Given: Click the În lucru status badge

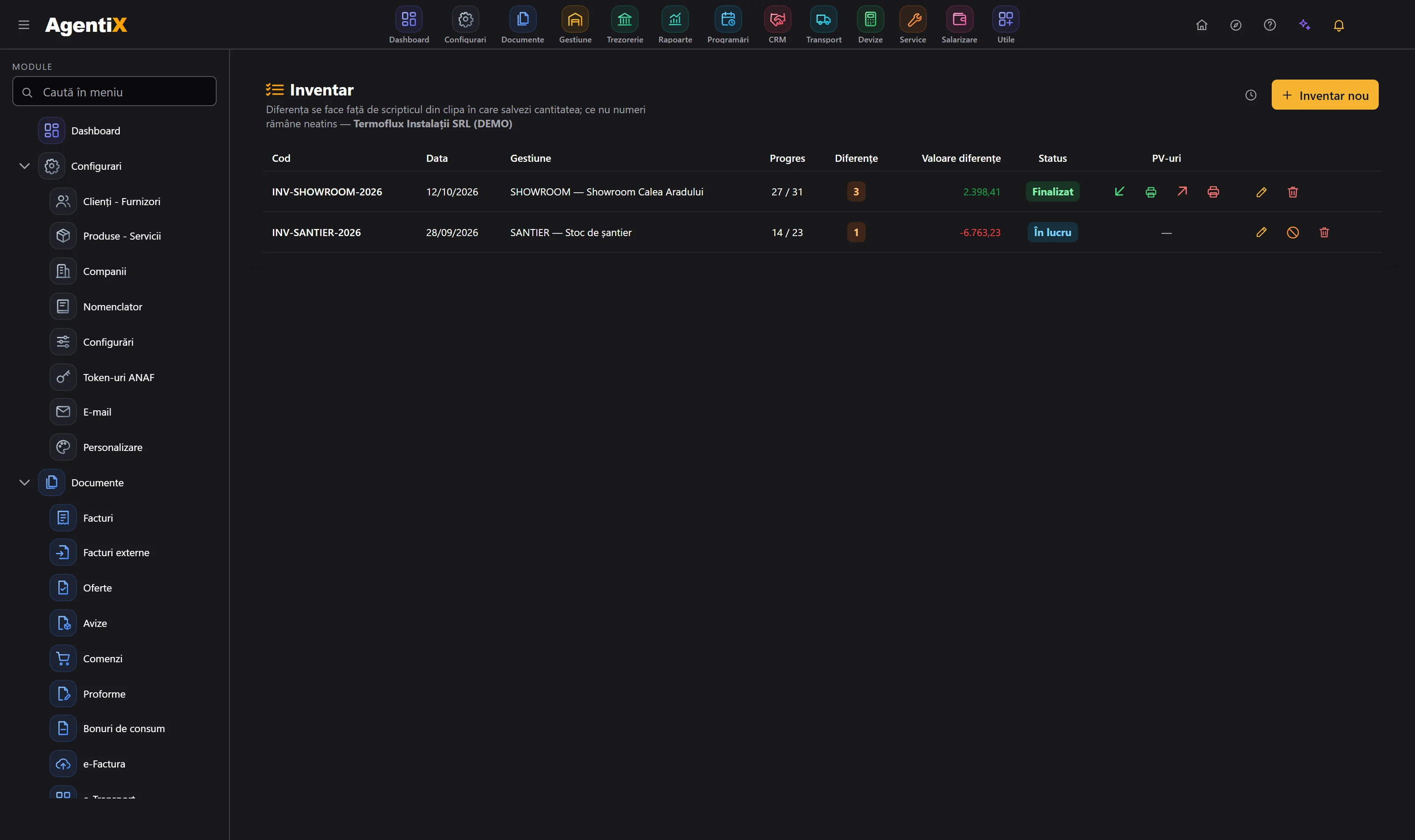Looking at the screenshot, I should click(1052, 232).
